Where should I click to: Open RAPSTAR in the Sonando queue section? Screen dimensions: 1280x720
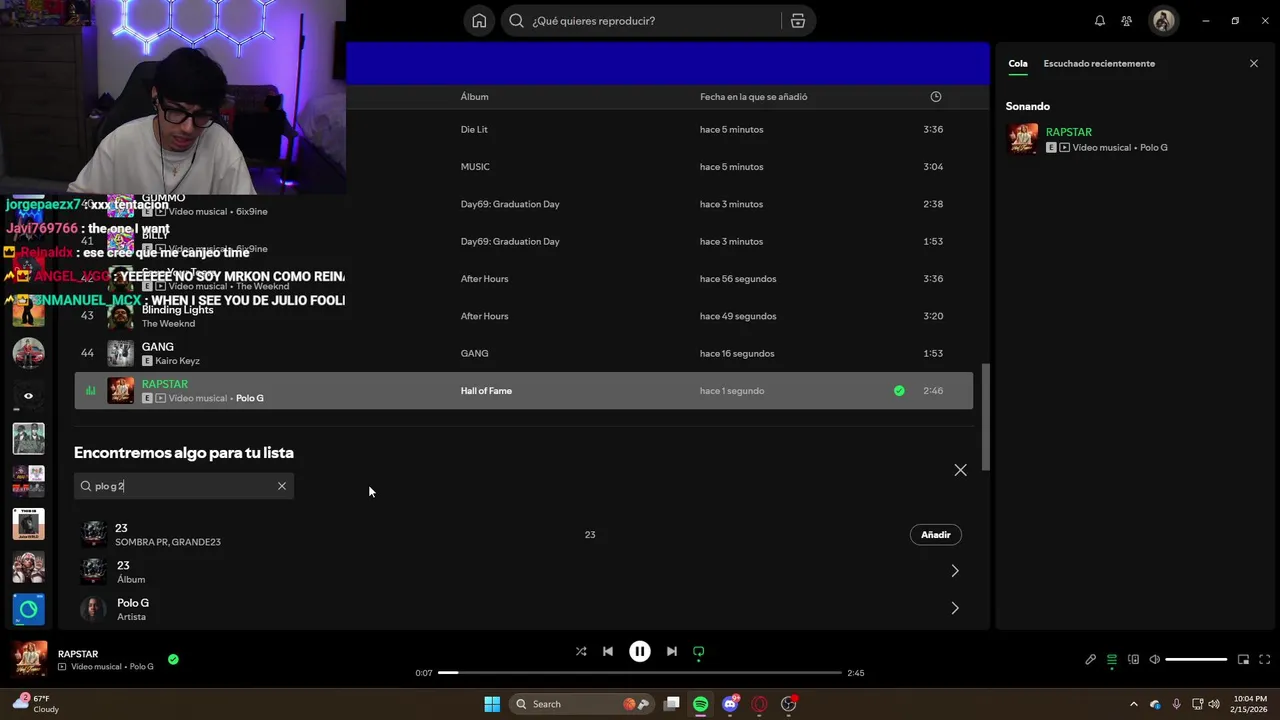(x=1068, y=132)
